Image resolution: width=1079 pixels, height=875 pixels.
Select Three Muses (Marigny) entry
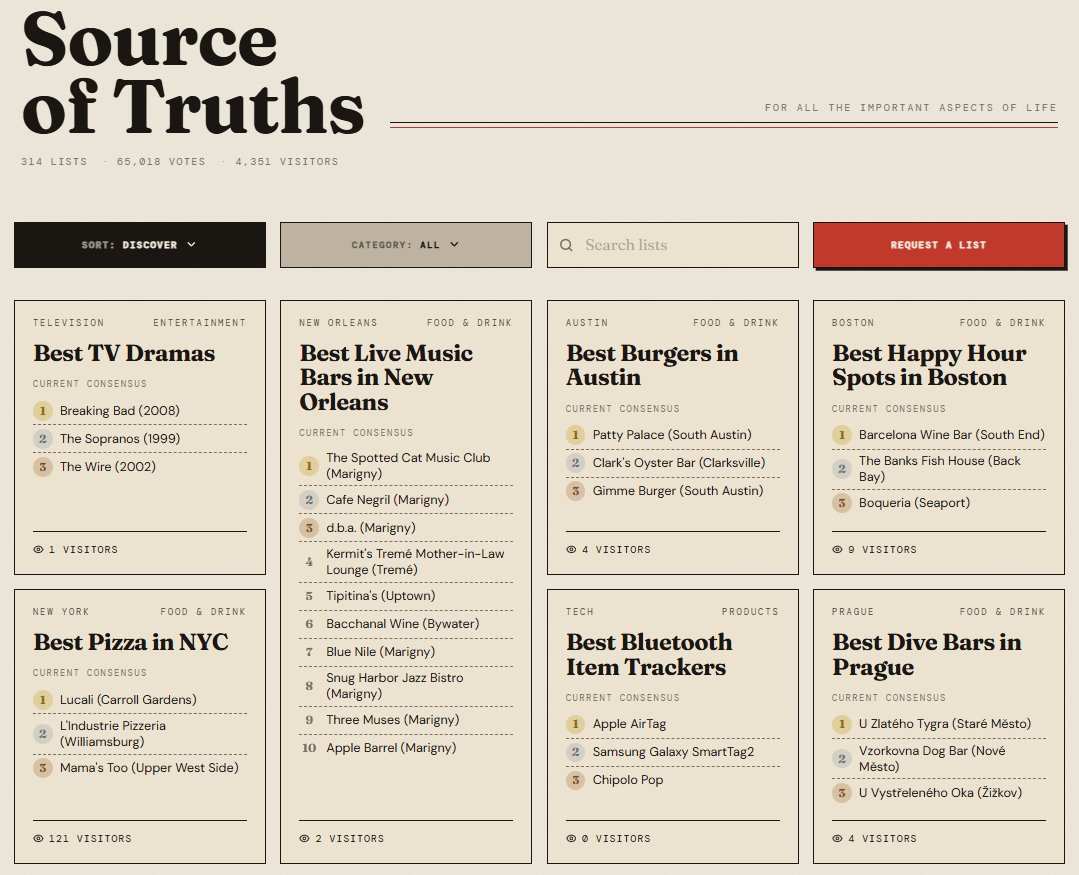point(406,720)
